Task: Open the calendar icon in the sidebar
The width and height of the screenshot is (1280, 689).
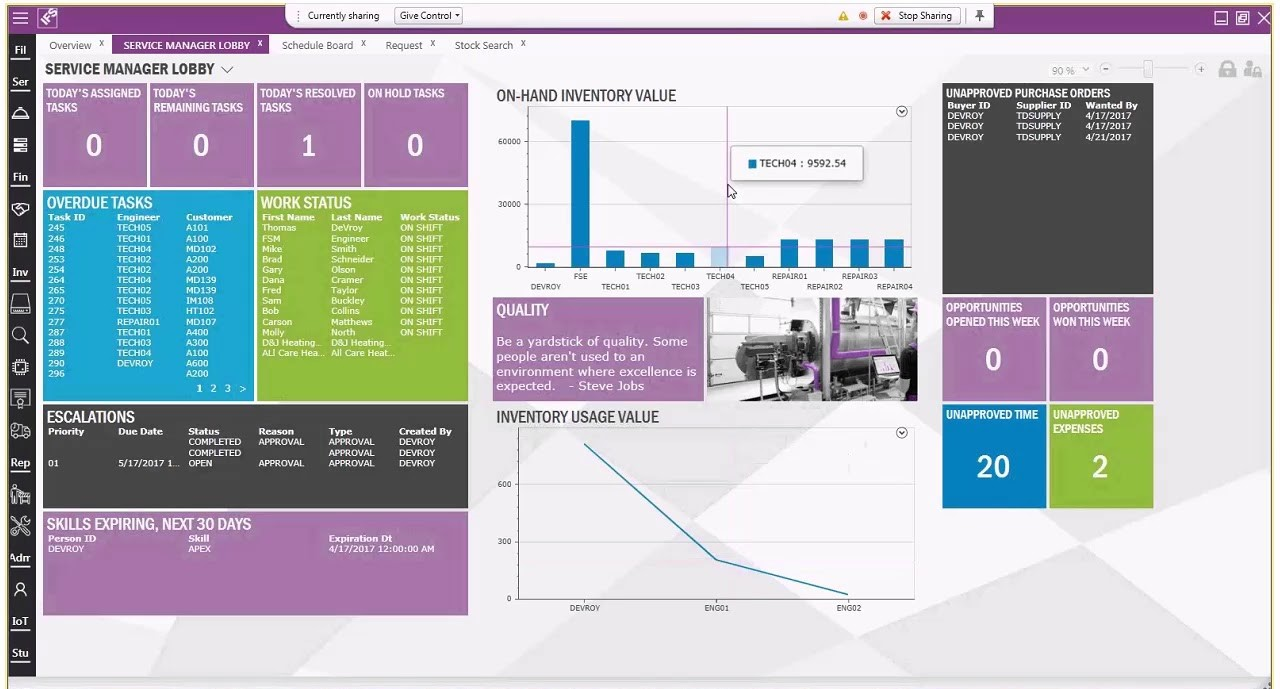Action: coord(20,240)
